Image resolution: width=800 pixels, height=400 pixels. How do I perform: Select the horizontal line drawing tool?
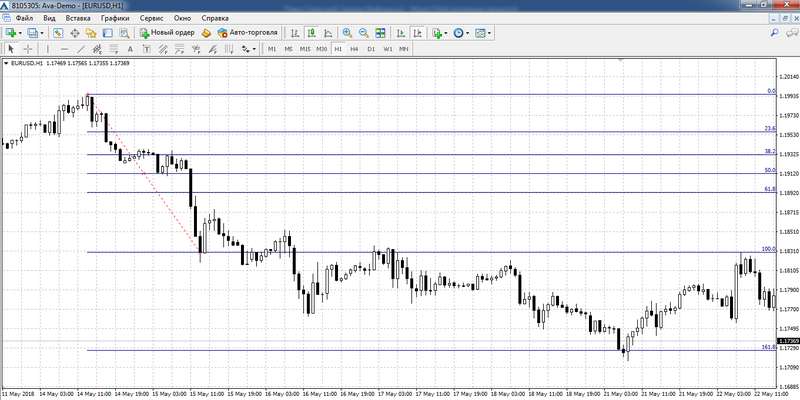click(x=64, y=48)
